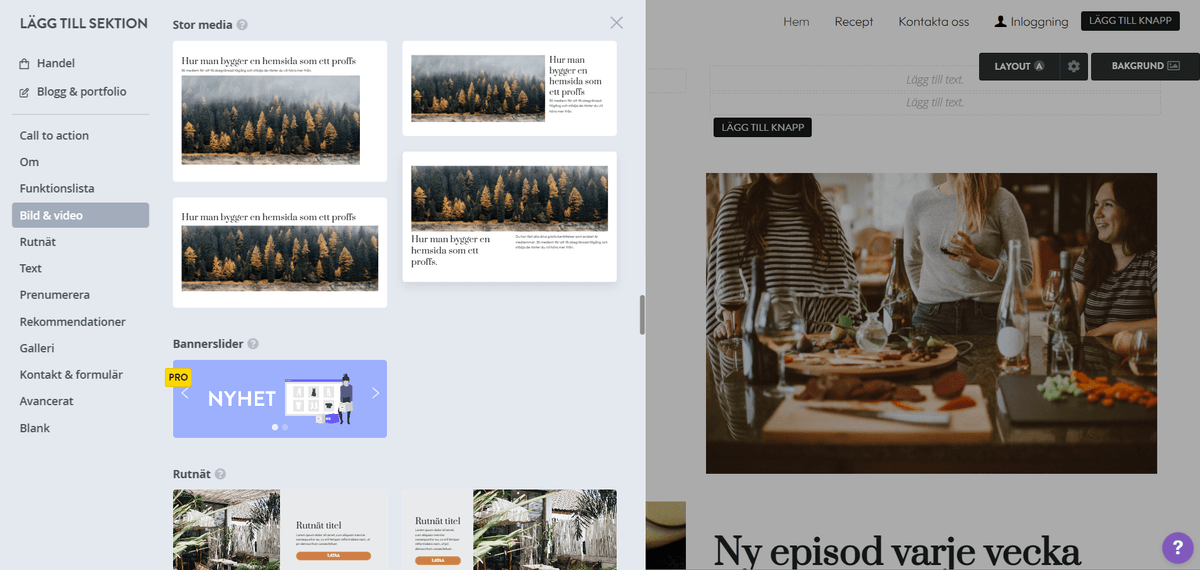Select the Bild & video category

click(x=80, y=215)
